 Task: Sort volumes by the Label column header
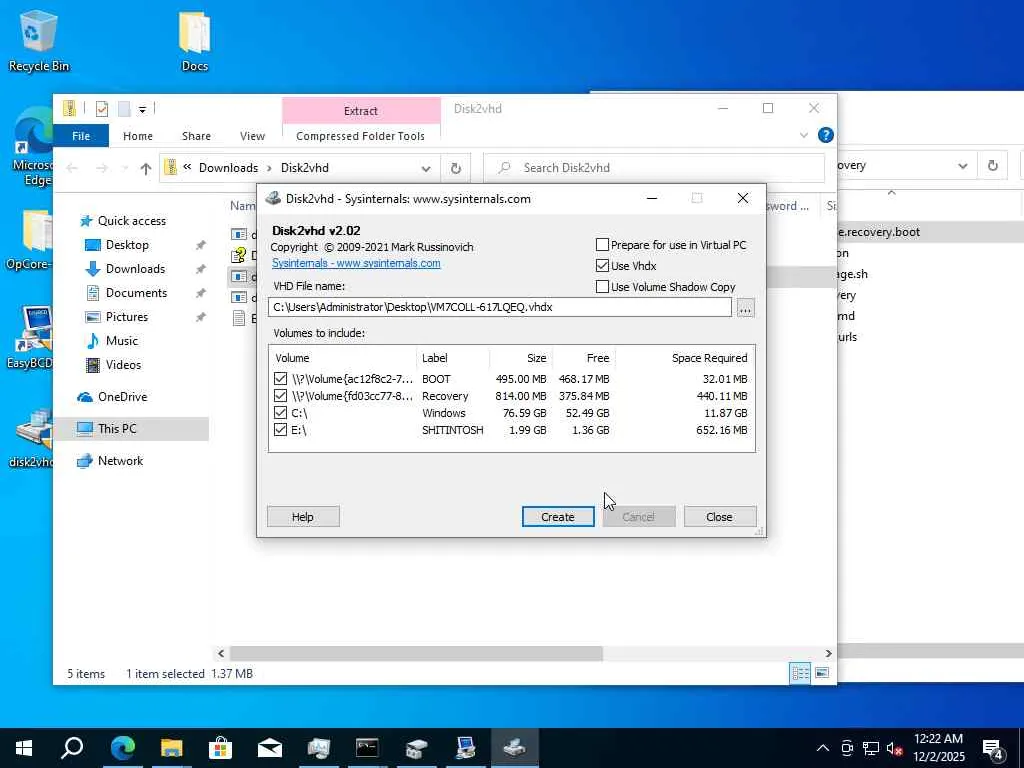(x=453, y=358)
